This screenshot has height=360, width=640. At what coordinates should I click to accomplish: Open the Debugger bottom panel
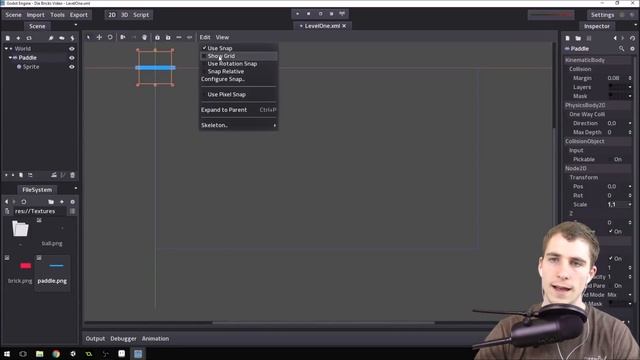123,338
